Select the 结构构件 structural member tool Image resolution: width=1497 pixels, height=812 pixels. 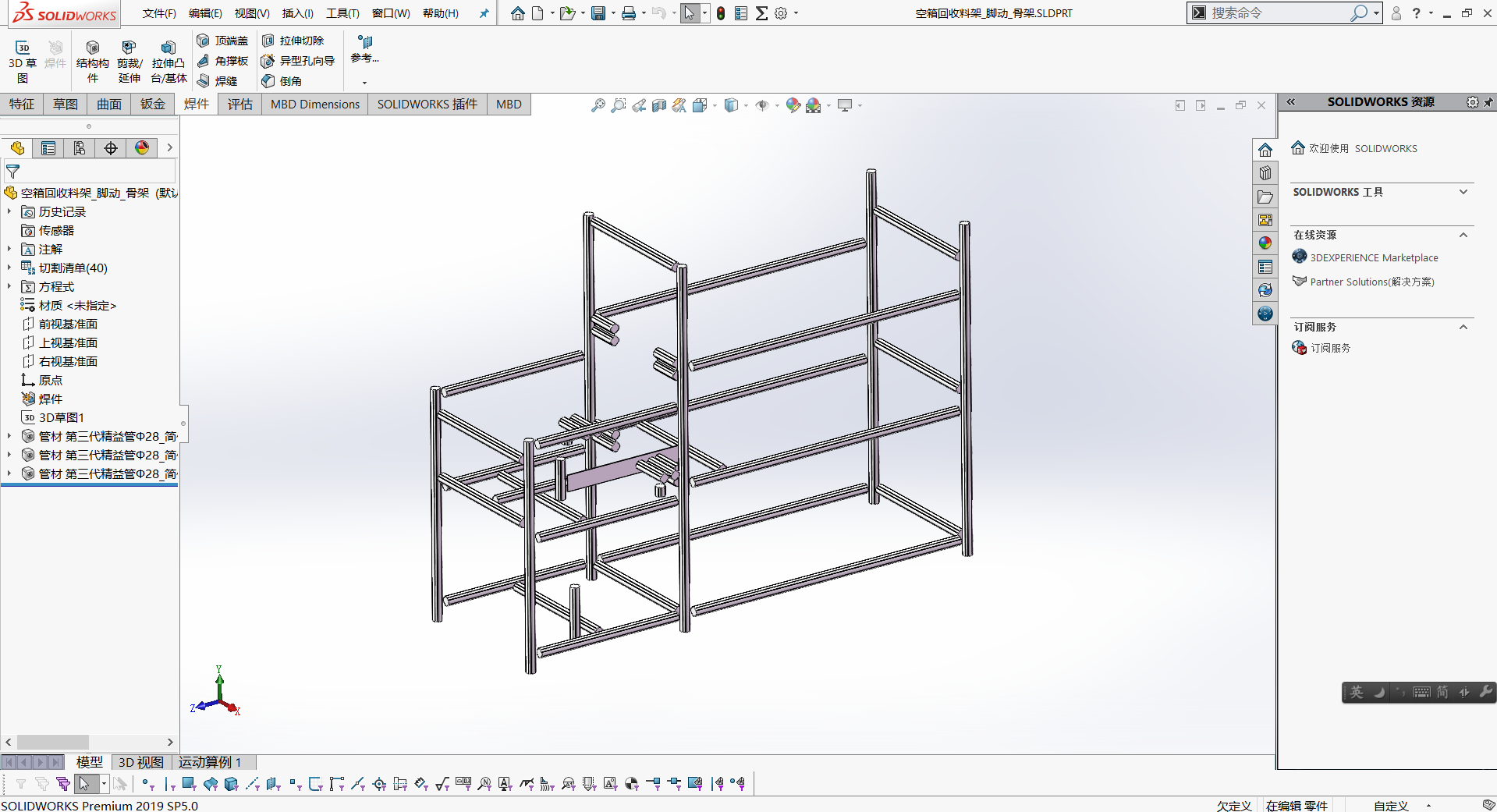92,62
